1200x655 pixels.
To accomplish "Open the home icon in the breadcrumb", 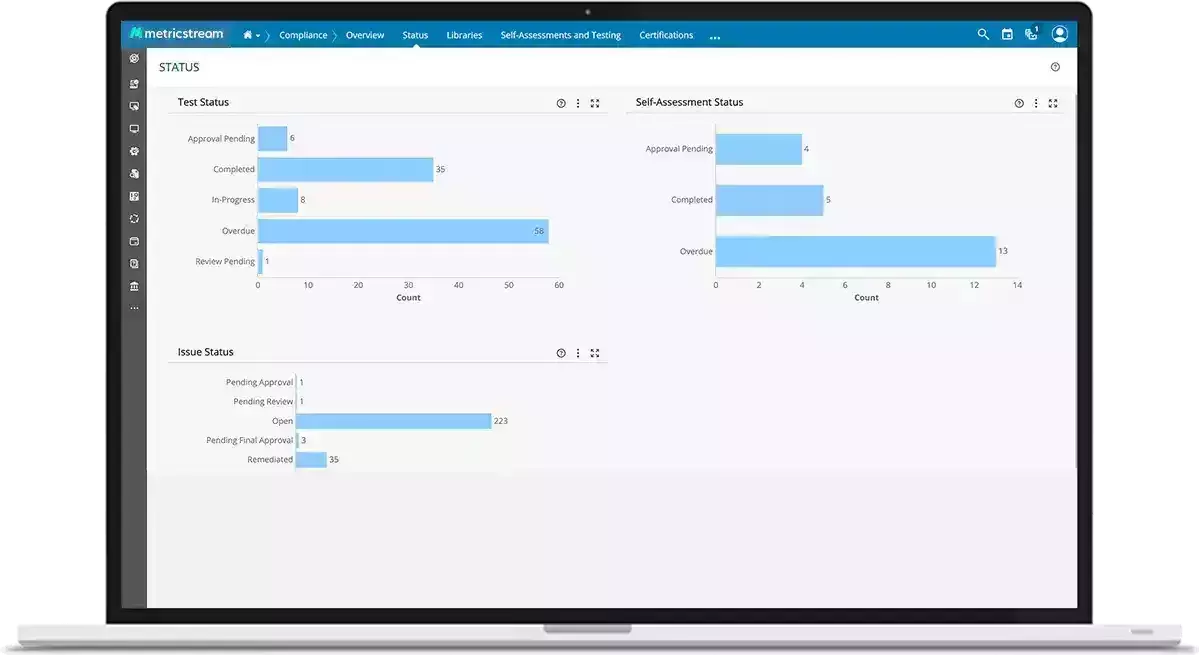I will coord(247,35).
